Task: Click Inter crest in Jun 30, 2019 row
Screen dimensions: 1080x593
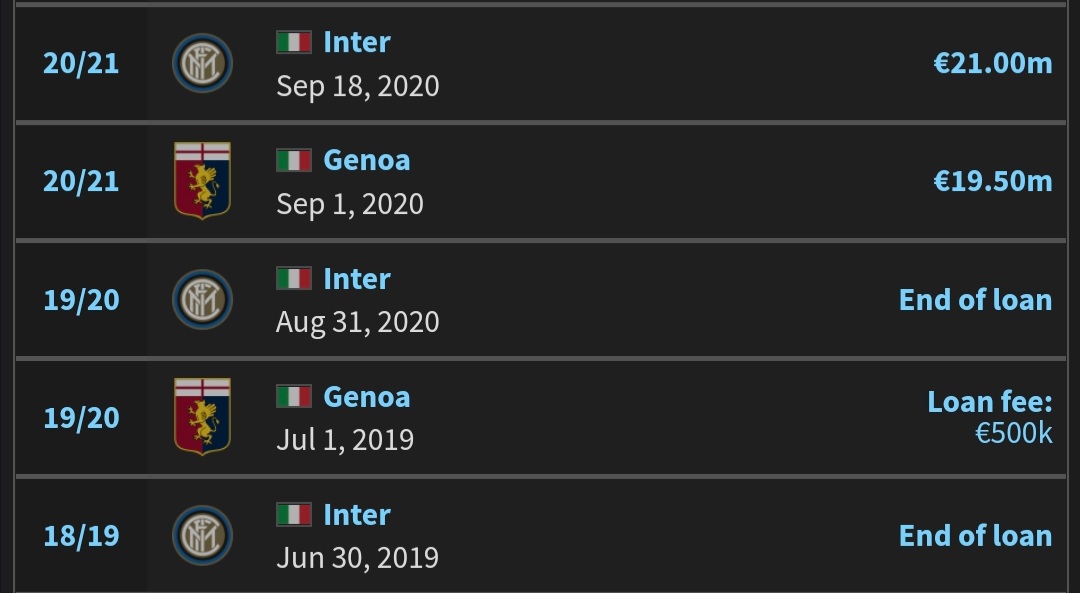Action: 202,536
